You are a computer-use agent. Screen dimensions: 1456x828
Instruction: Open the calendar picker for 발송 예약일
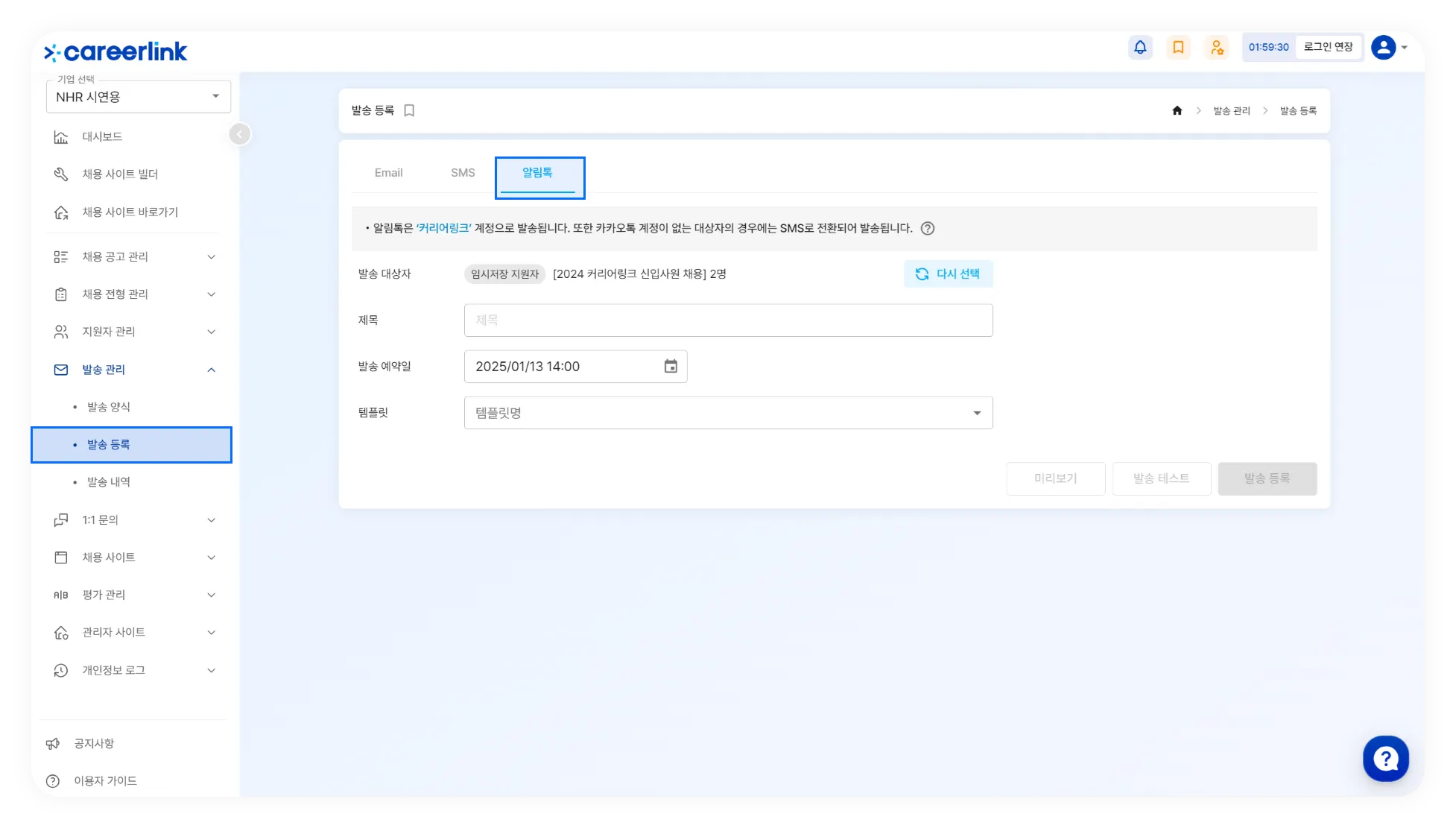671,366
